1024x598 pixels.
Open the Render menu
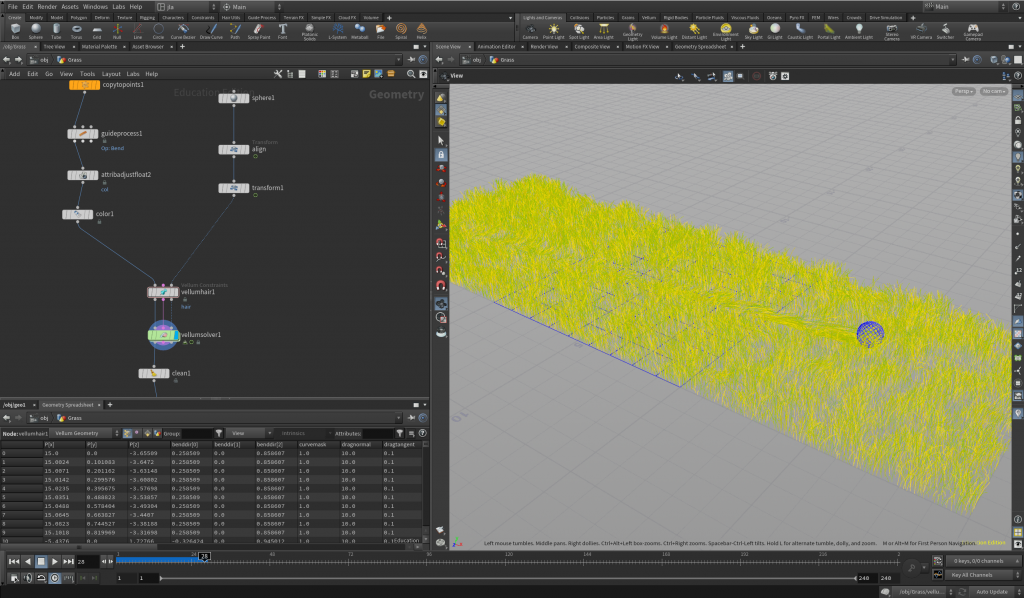tap(47, 7)
